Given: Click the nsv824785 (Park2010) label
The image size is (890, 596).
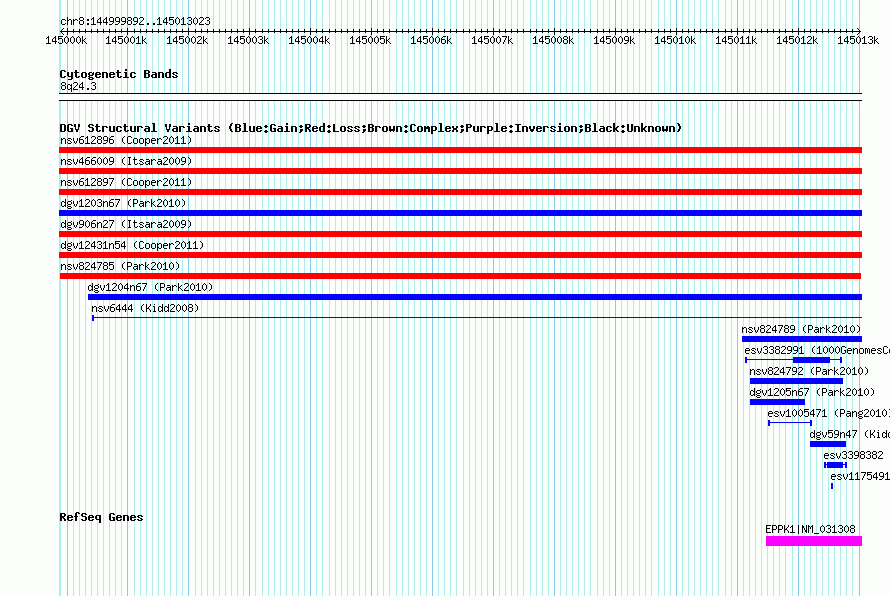Looking at the screenshot, I should coord(120,266).
